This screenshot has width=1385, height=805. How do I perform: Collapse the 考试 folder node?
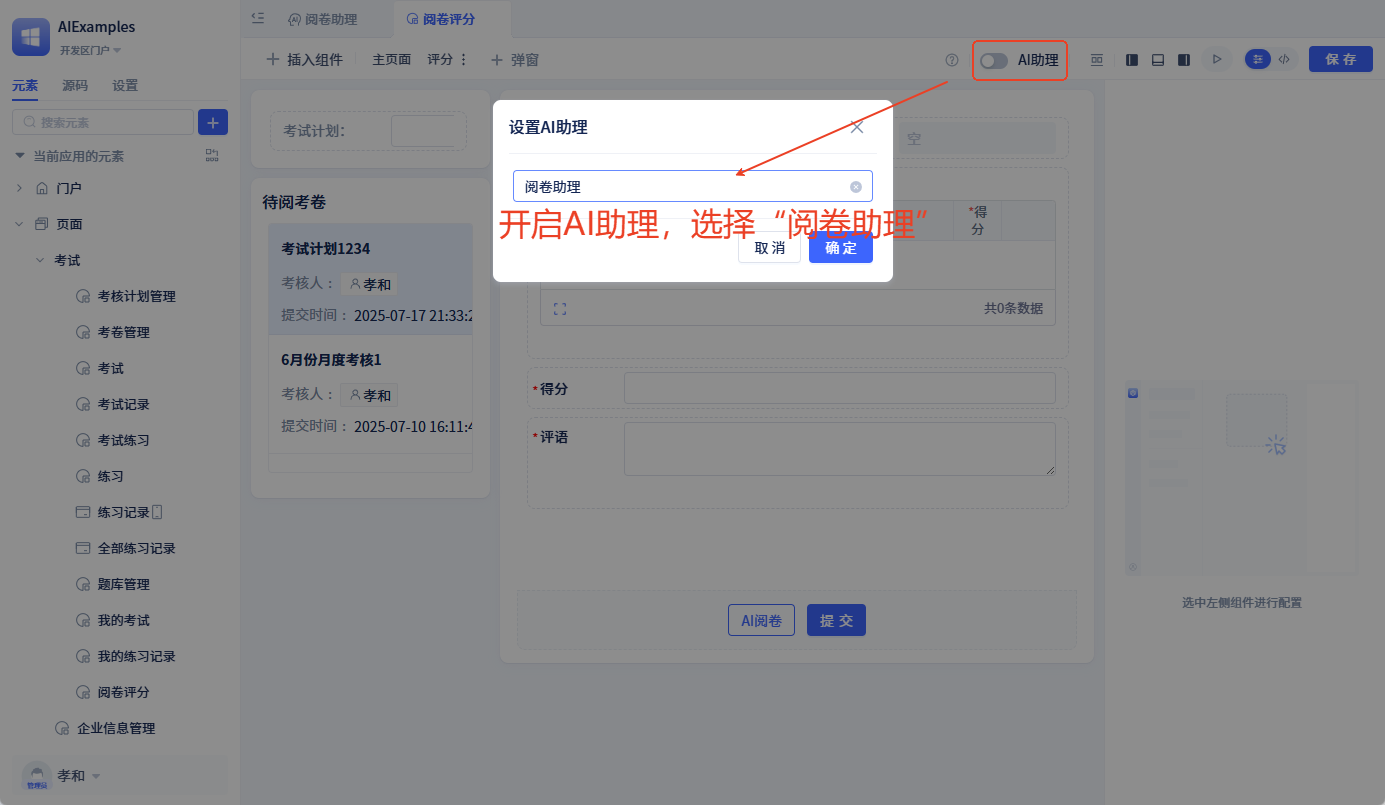point(39,260)
